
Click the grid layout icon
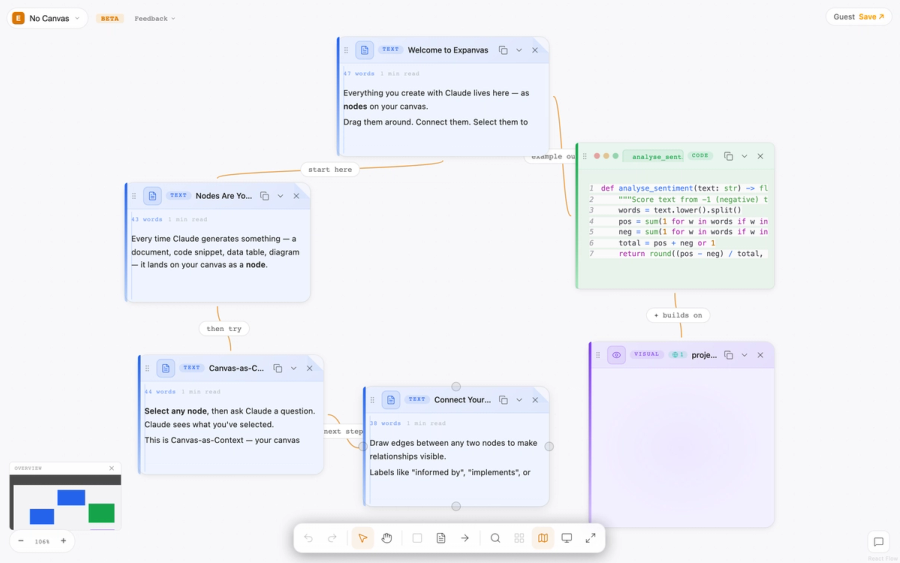point(519,538)
